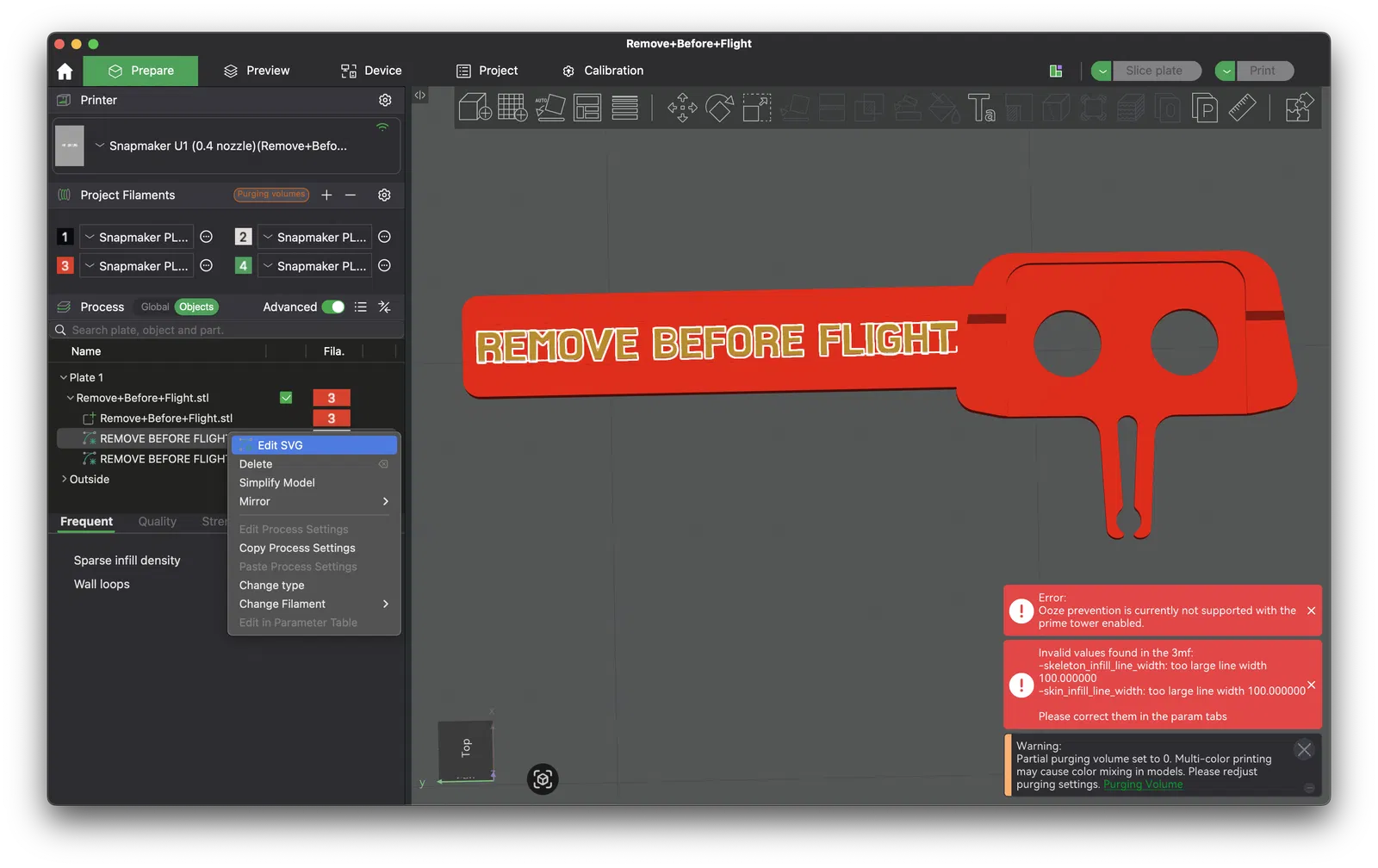Select the Measure ruler tool
Image resolution: width=1378 pixels, height=868 pixels.
point(1242,108)
